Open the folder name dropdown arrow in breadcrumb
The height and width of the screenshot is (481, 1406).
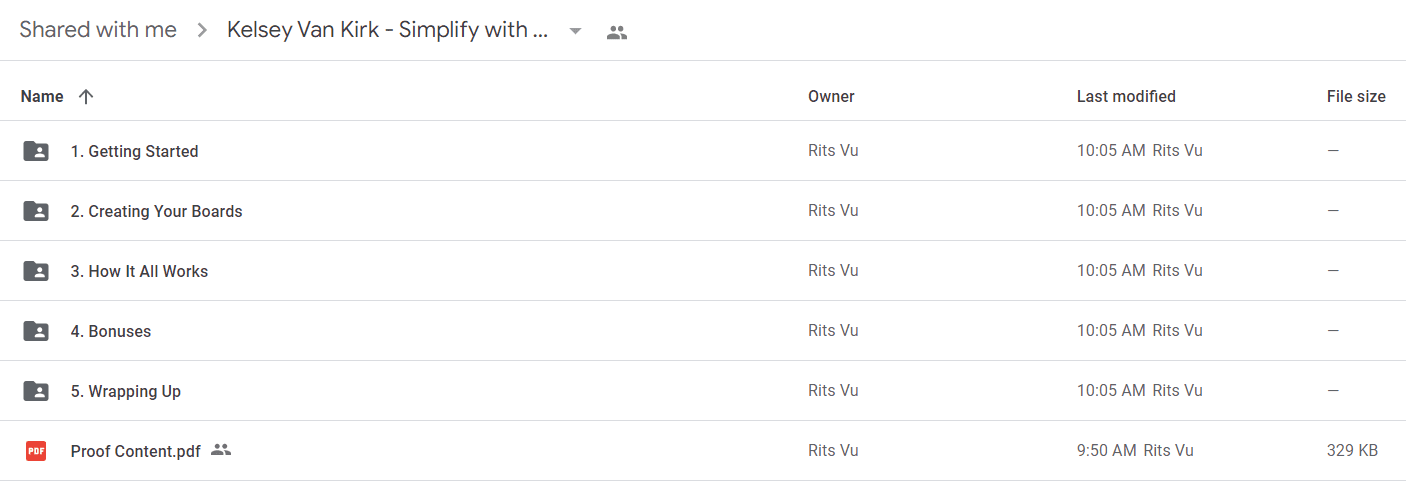pyautogui.click(x=575, y=31)
